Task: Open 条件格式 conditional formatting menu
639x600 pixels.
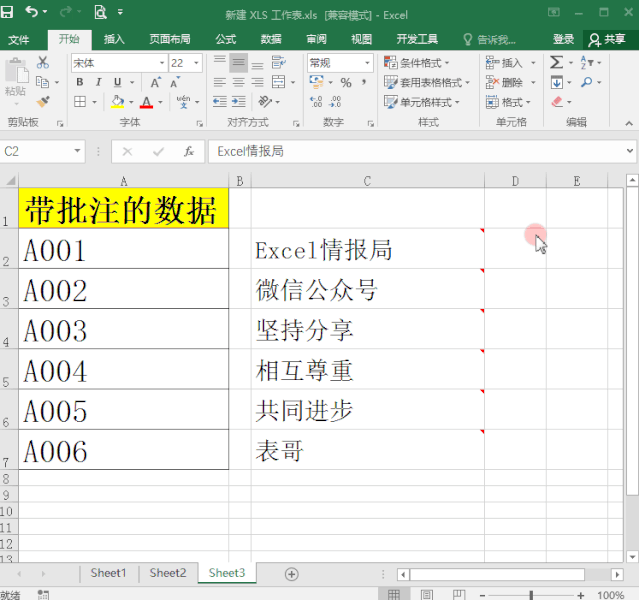Action: [416, 63]
